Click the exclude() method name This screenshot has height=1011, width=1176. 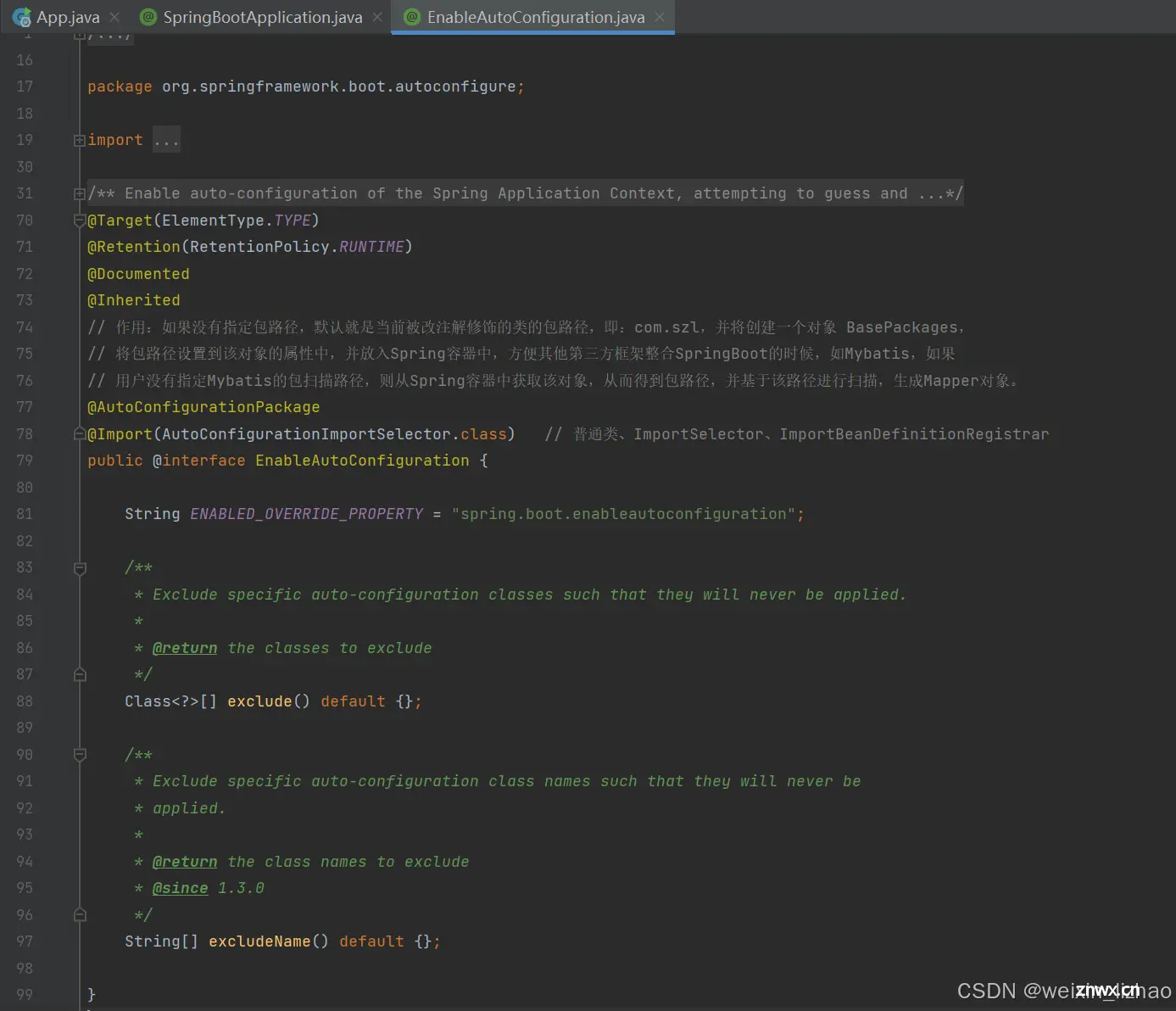259,701
